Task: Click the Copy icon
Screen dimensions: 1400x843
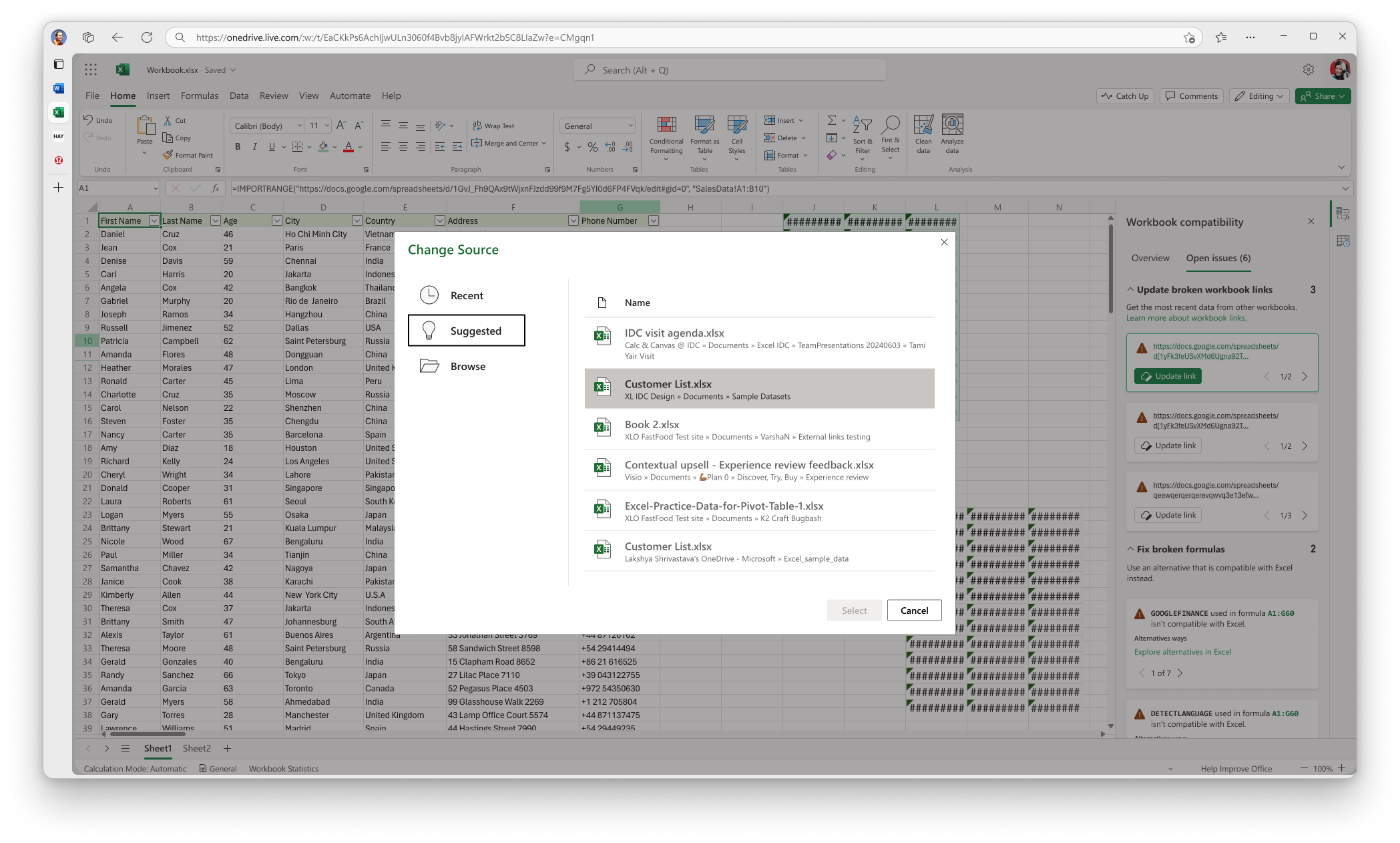Action: coord(168,138)
